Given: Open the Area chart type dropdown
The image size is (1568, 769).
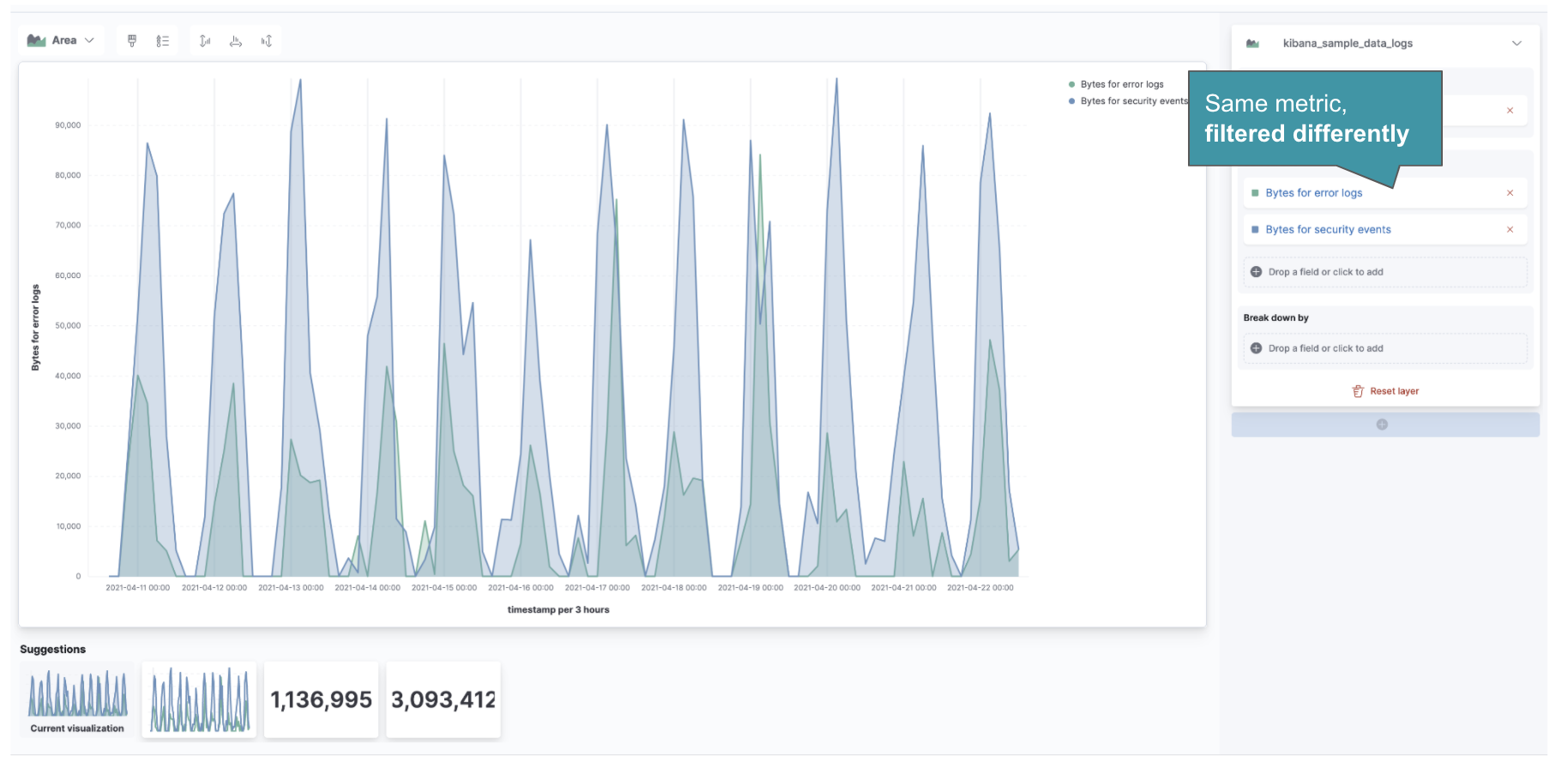Looking at the screenshot, I should coord(61,40).
